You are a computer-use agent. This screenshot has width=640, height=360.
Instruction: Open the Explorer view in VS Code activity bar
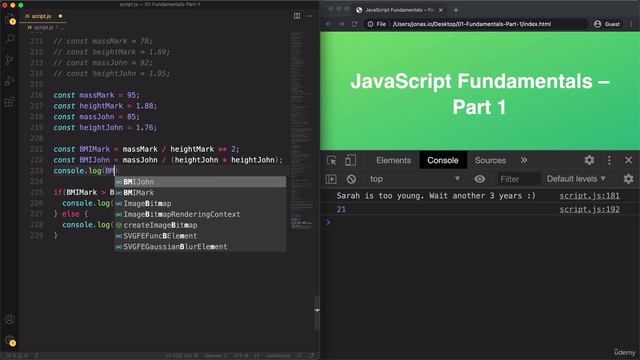tap(9, 19)
